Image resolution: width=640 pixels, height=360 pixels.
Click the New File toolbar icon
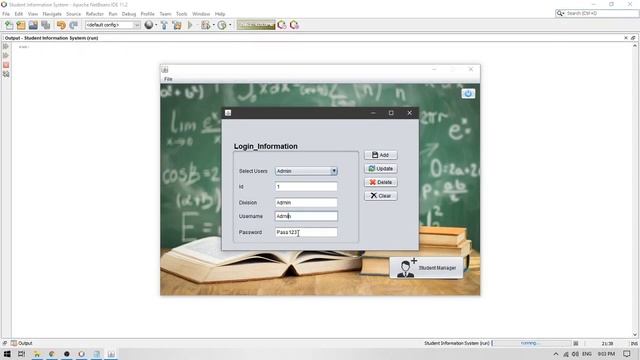9,25
